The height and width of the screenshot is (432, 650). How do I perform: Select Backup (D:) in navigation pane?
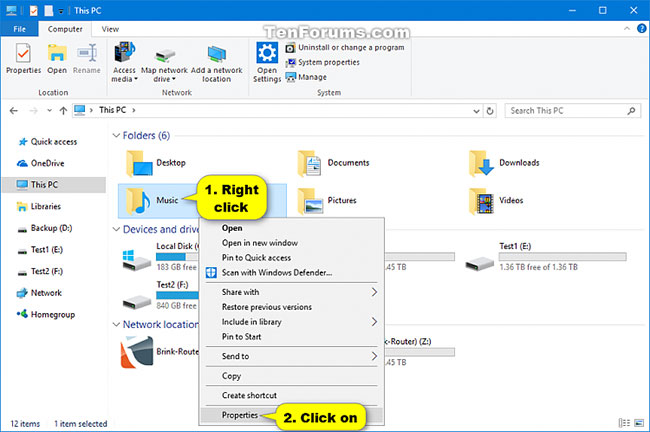(45, 228)
